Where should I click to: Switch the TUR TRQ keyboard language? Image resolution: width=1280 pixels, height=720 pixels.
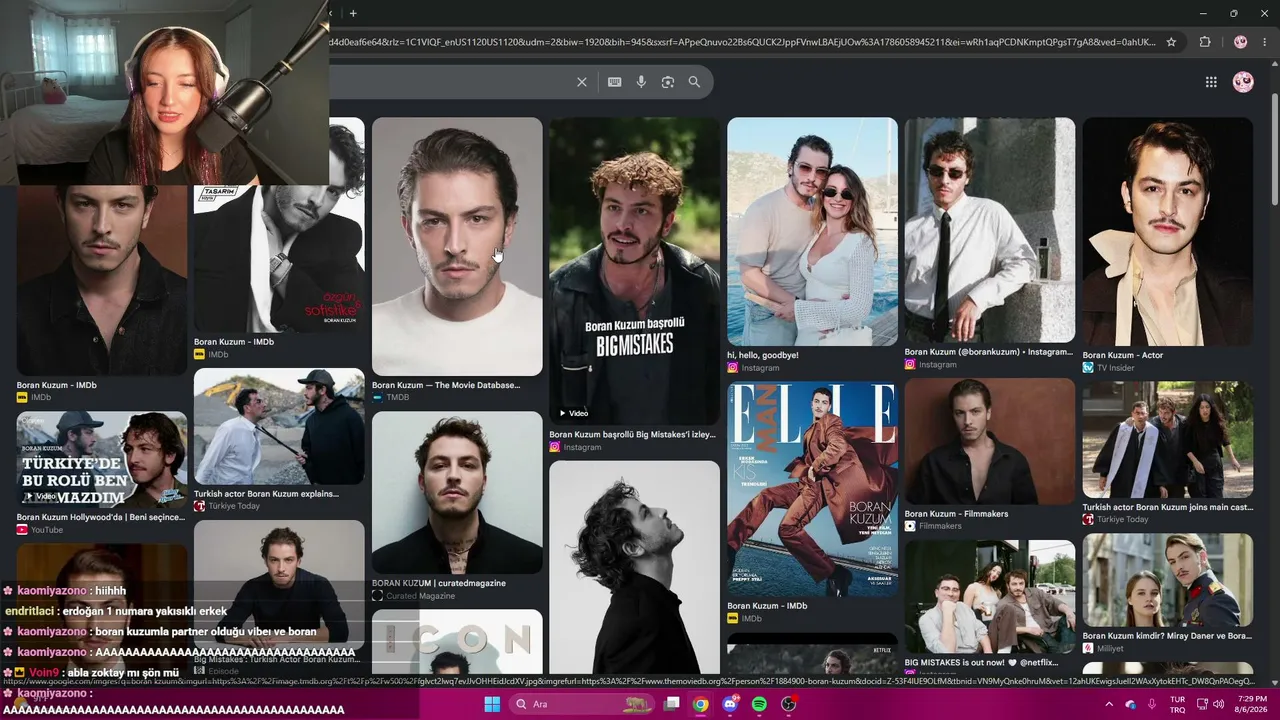click(x=1177, y=704)
